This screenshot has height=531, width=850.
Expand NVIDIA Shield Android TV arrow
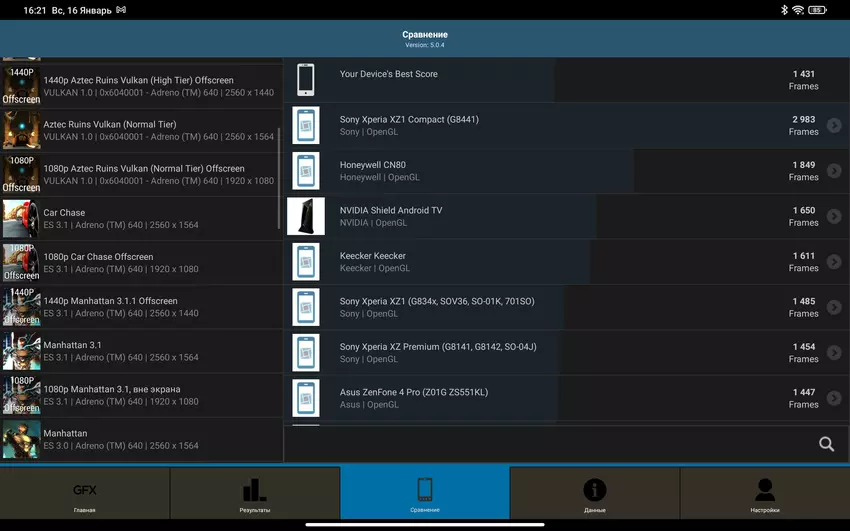tap(834, 217)
